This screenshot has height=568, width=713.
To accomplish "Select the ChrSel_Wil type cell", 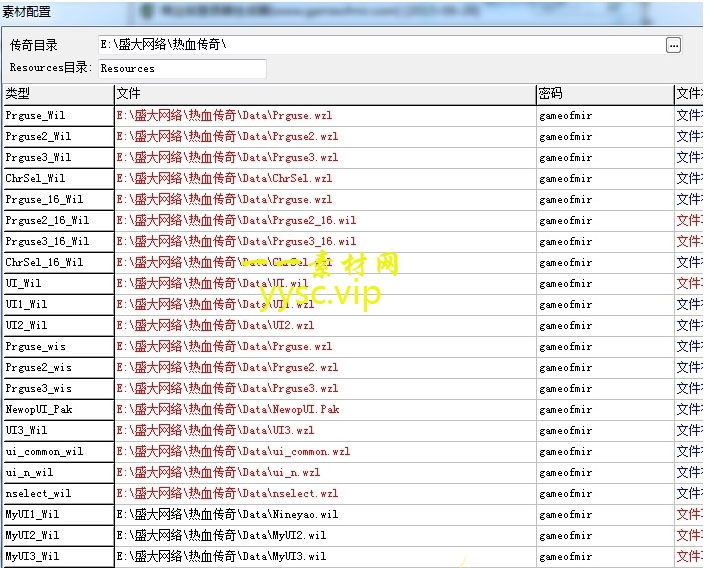I will tap(57, 179).
